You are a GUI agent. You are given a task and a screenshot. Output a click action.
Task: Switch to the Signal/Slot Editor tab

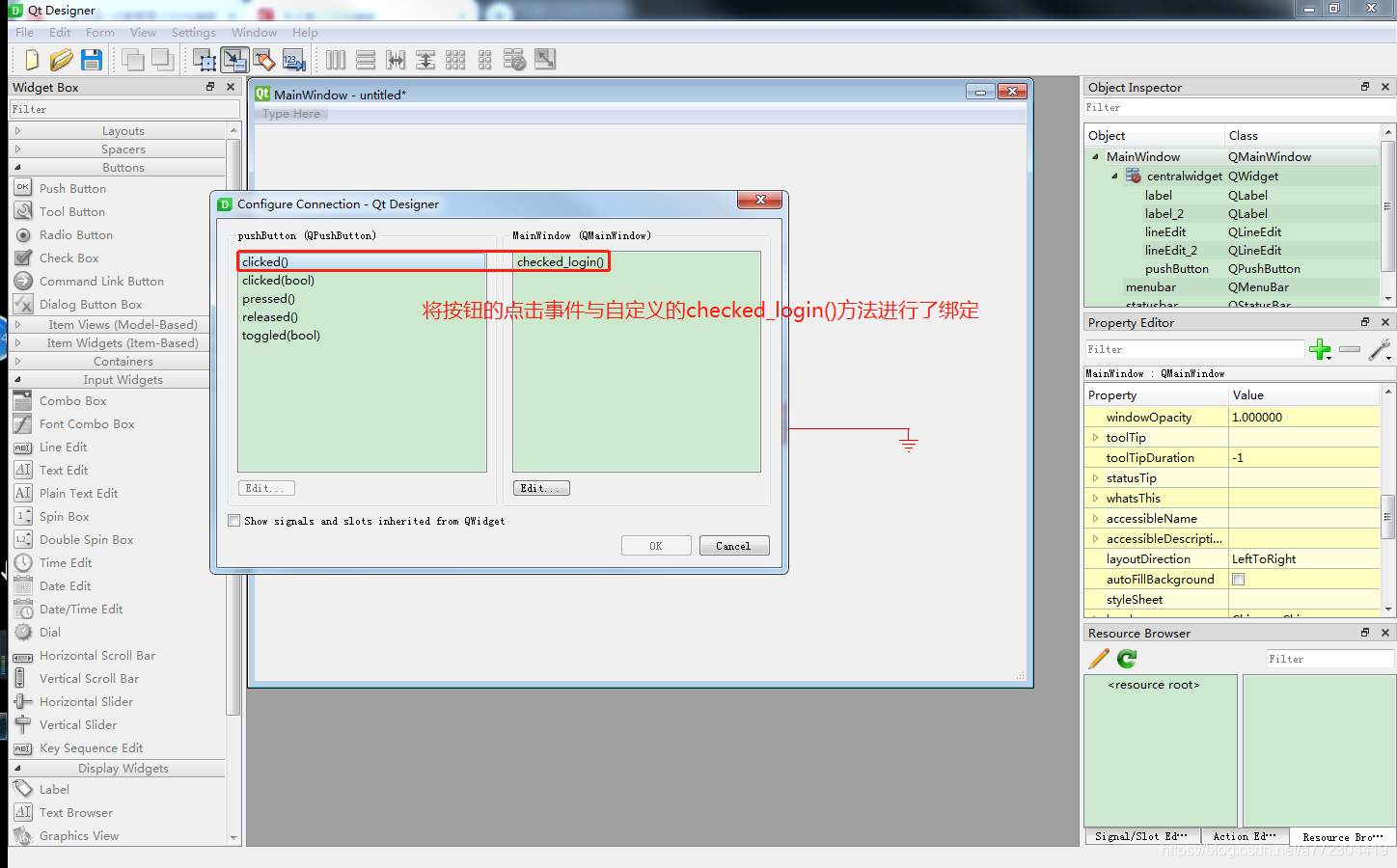[1141, 836]
